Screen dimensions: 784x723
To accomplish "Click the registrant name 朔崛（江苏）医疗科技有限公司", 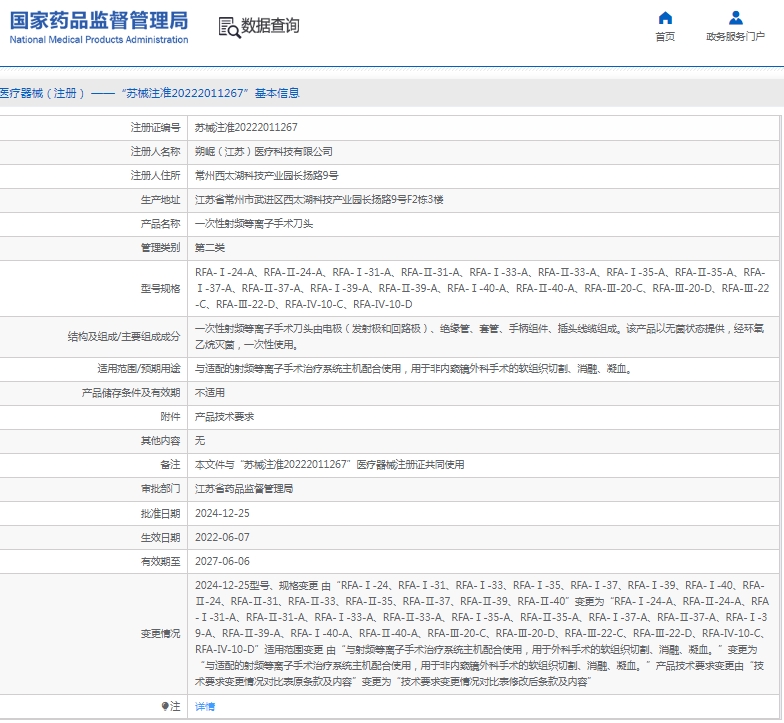I will [264, 152].
